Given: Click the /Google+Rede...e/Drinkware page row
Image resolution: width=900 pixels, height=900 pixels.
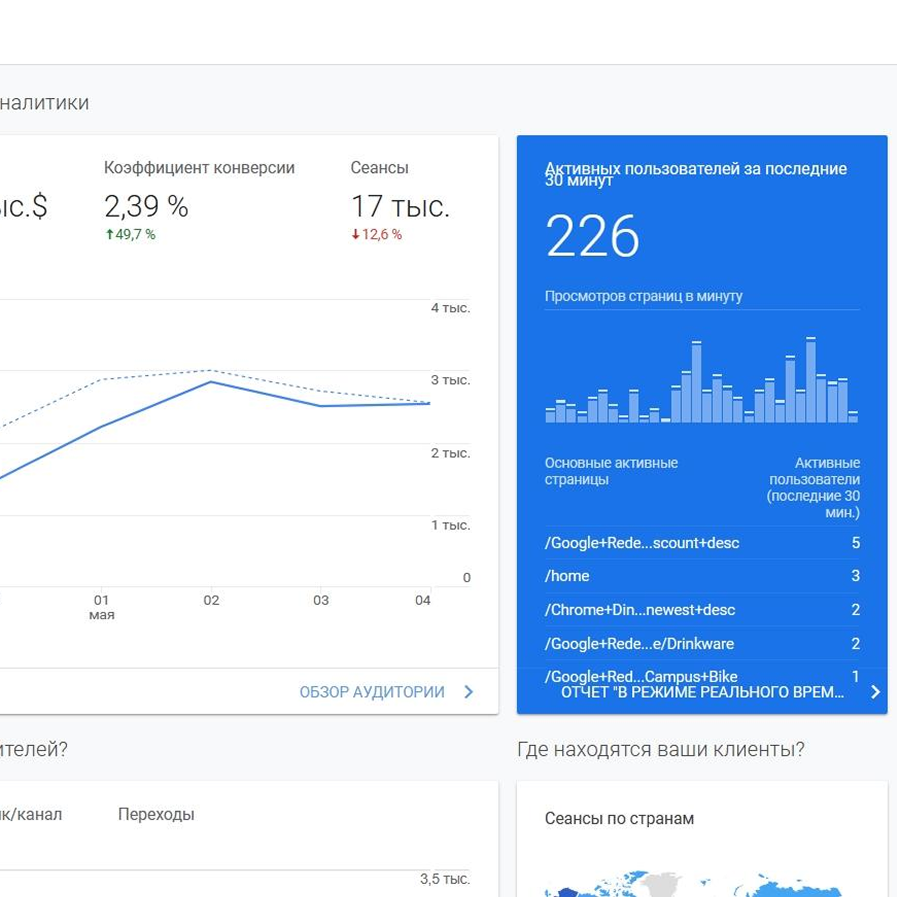Looking at the screenshot, I should pos(701,644).
